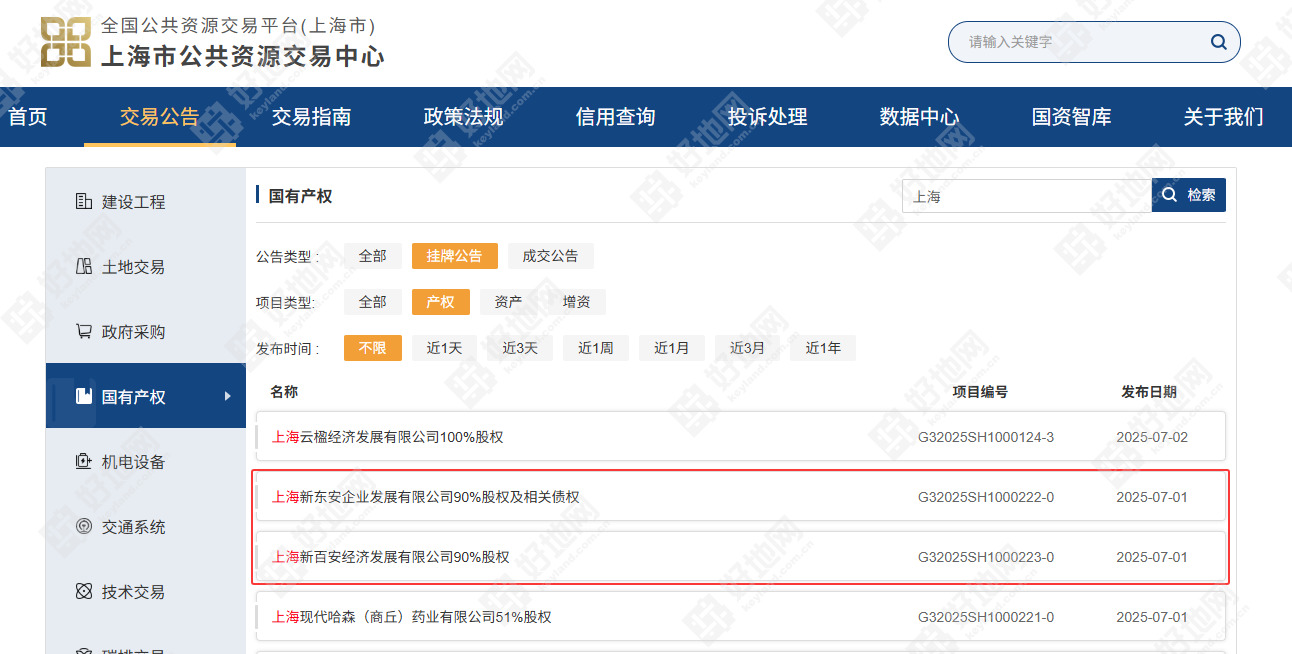Click the 机电设备 icon in sidebar
The height and width of the screenshot is (654, 1292).
pyautogui.click(x=84, y=462)
